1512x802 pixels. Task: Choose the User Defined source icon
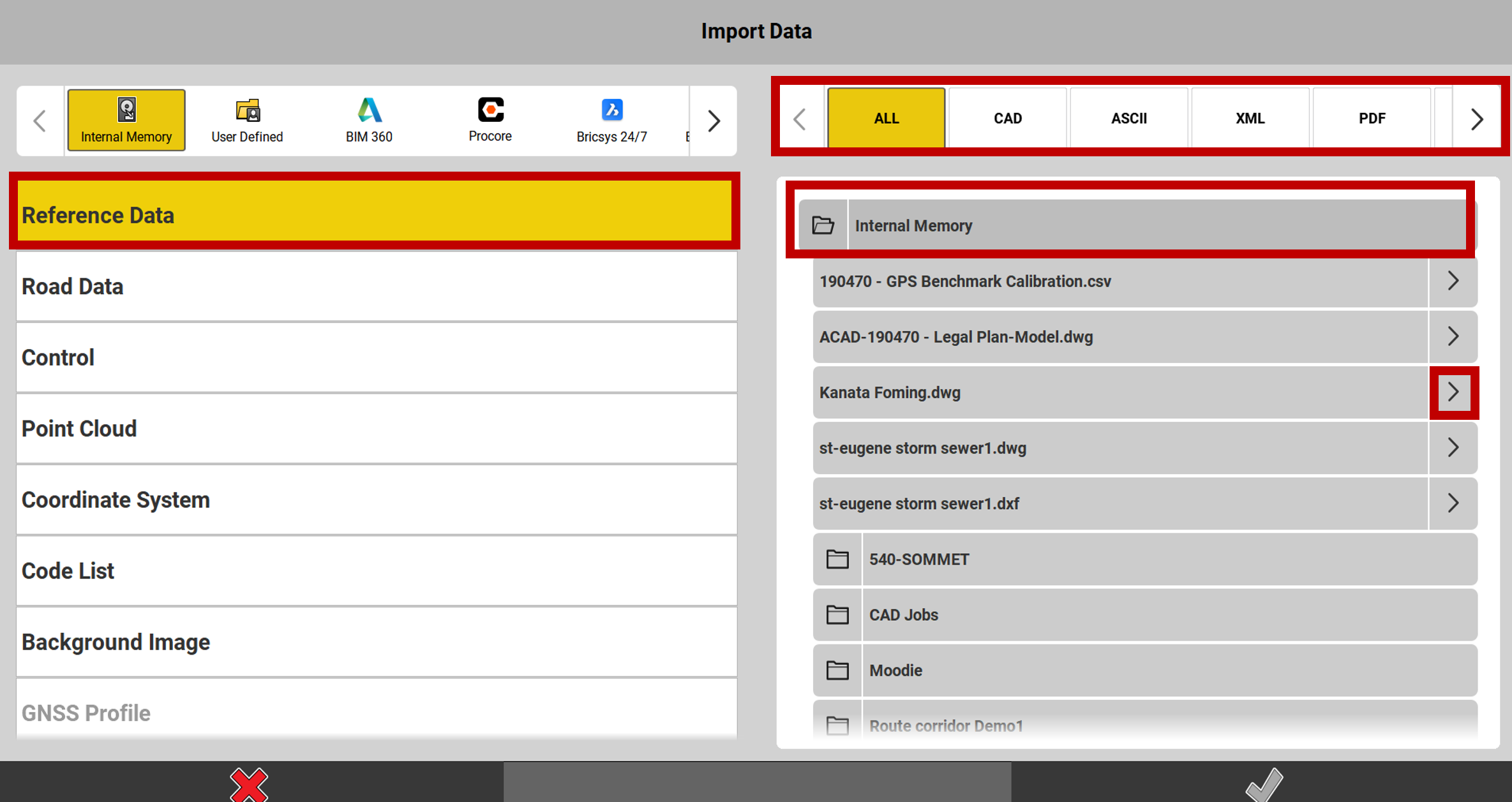(x=247, y=120)
